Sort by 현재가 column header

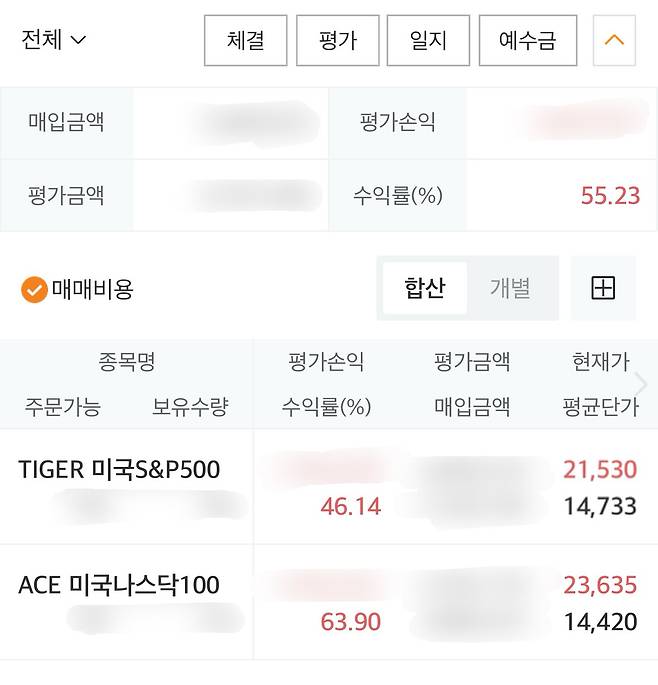600,362
